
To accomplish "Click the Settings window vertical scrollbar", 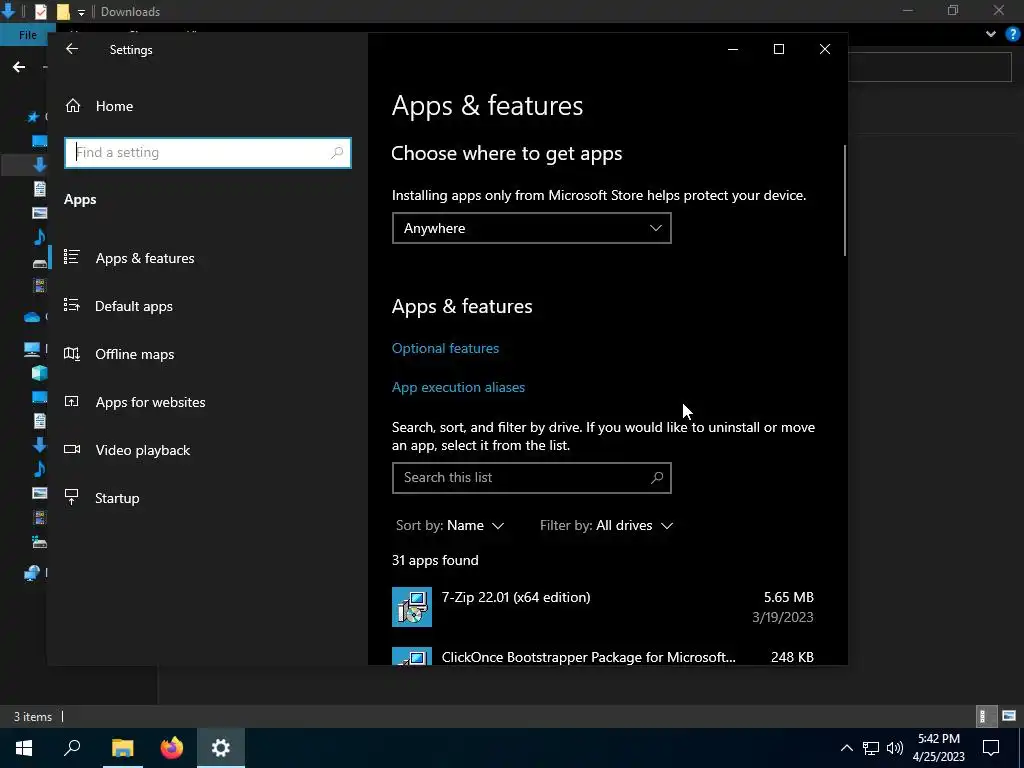I will 845,200.
